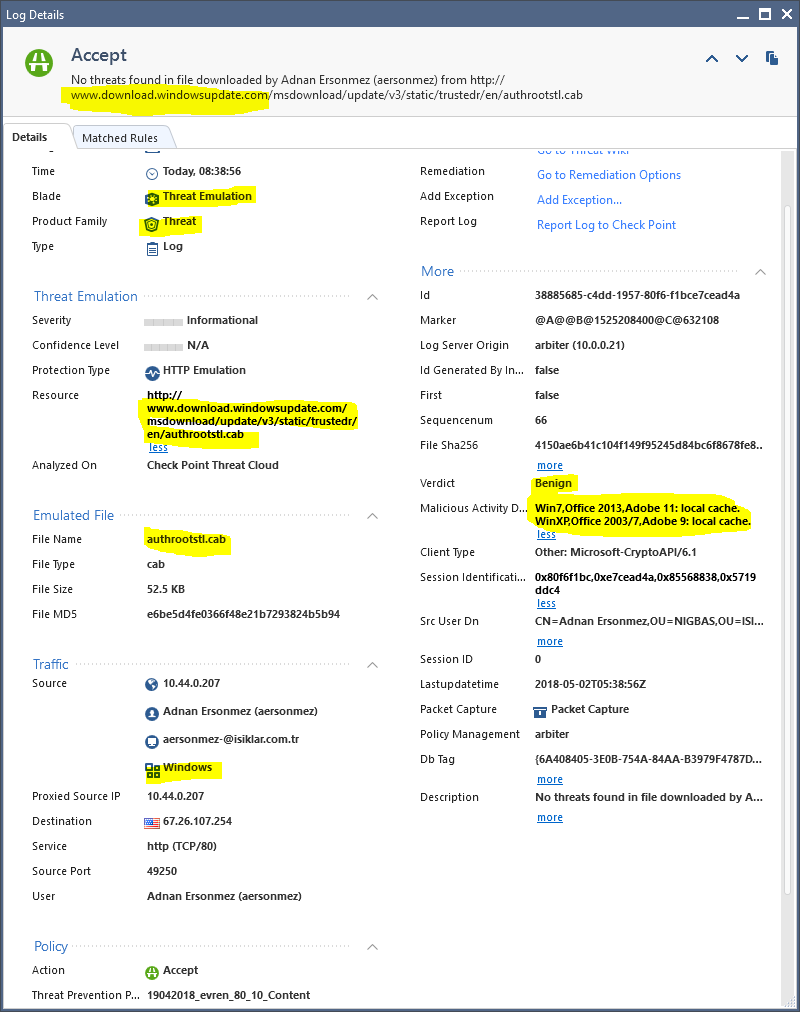800x1012 pixels.
Task: Click the Threat product family shield icon
Action: [152, 224]
